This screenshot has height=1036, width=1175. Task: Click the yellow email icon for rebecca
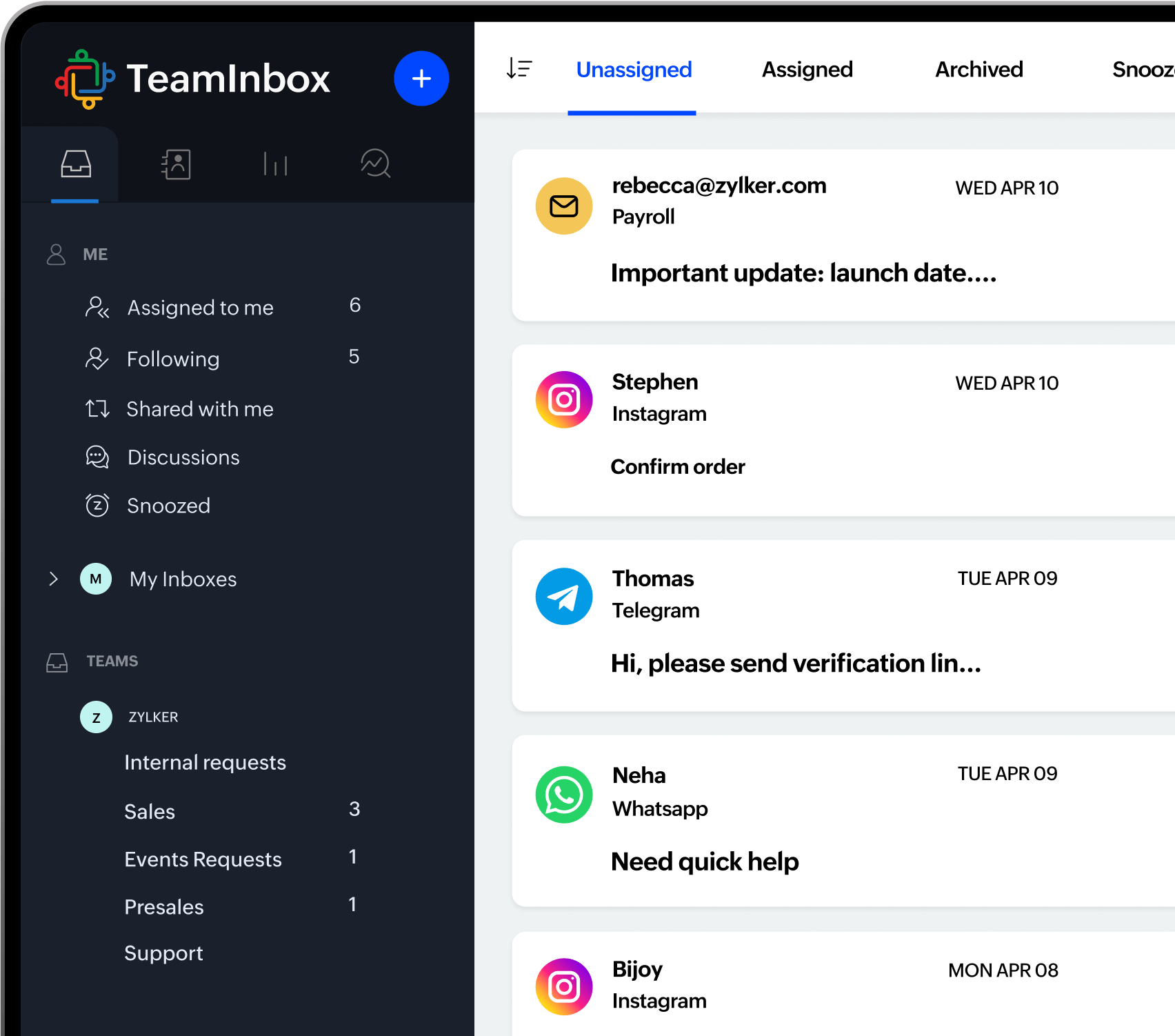564,206
